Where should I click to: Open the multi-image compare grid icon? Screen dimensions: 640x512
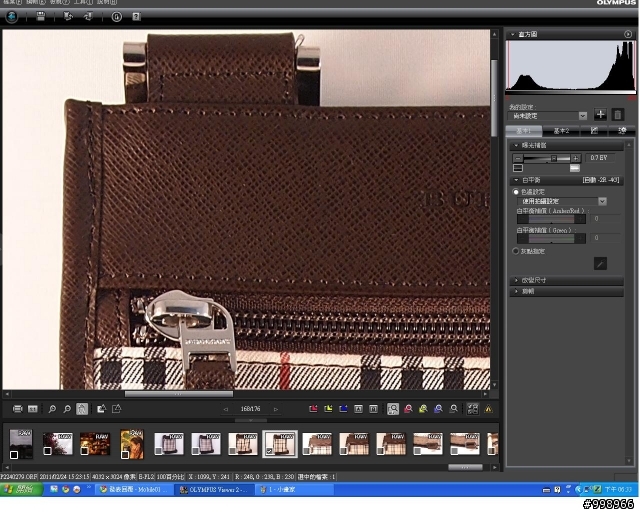473,409
